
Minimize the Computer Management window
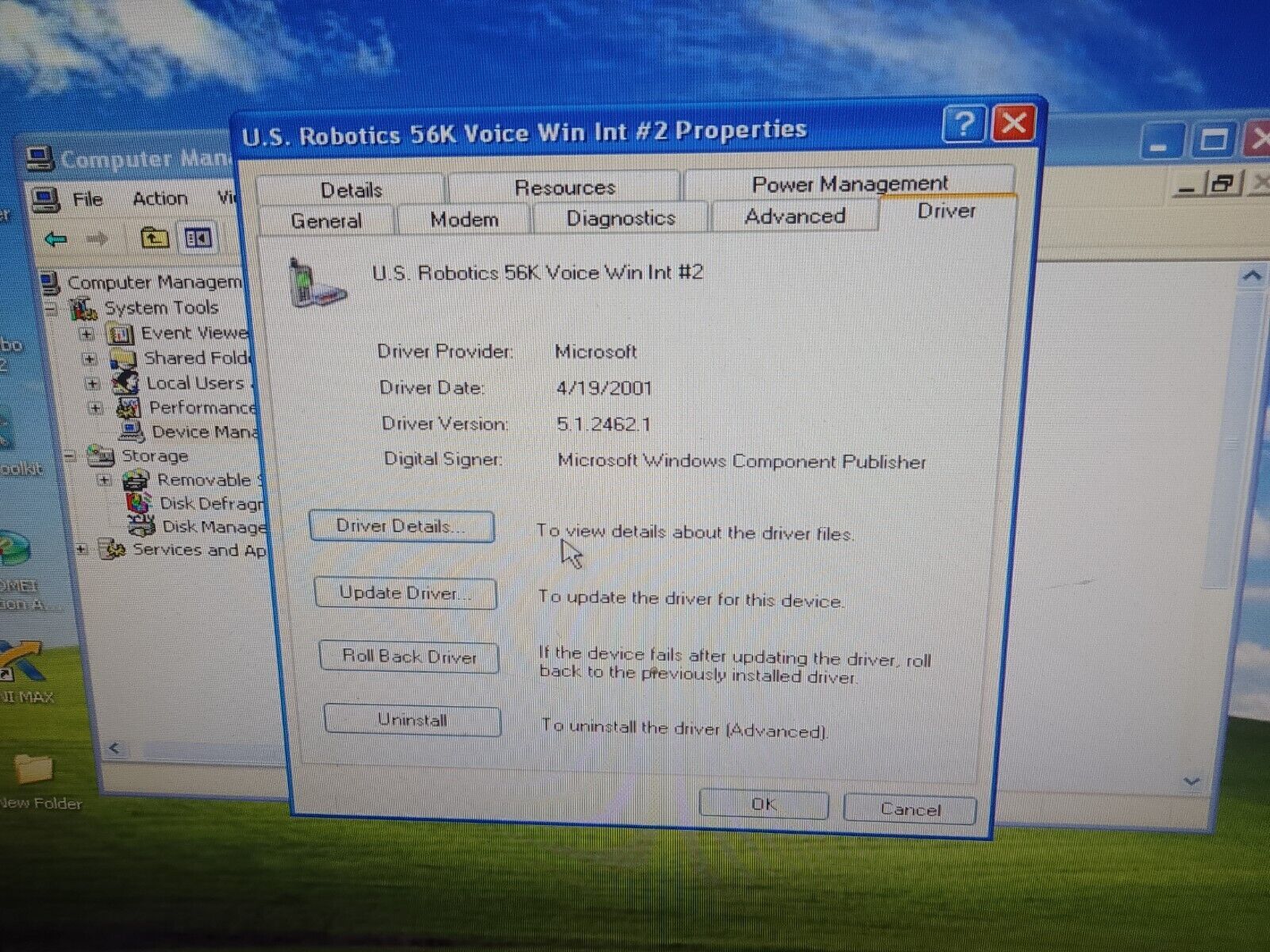tap(1160, 142)
